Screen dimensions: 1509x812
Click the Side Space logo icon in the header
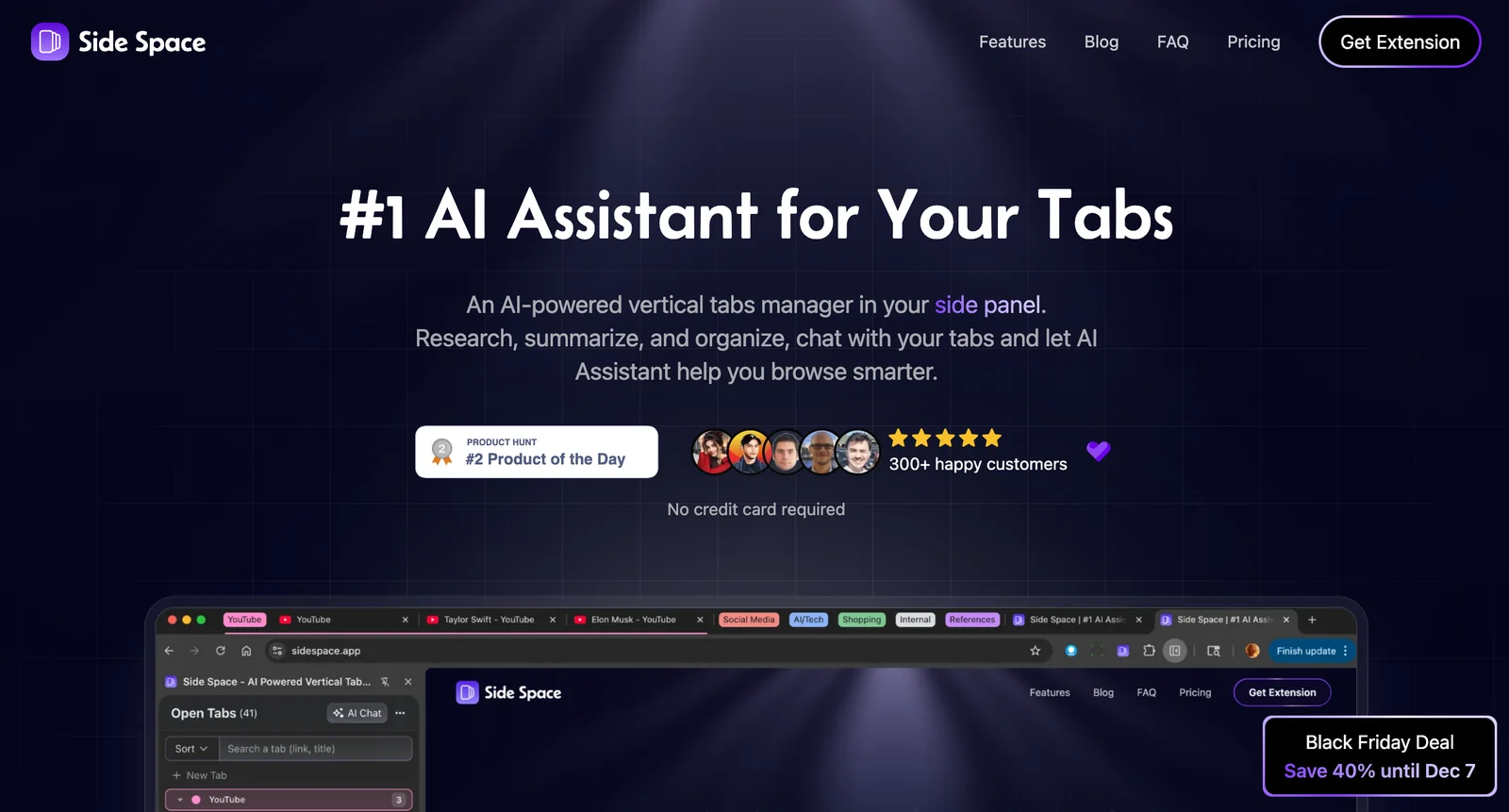49,41
